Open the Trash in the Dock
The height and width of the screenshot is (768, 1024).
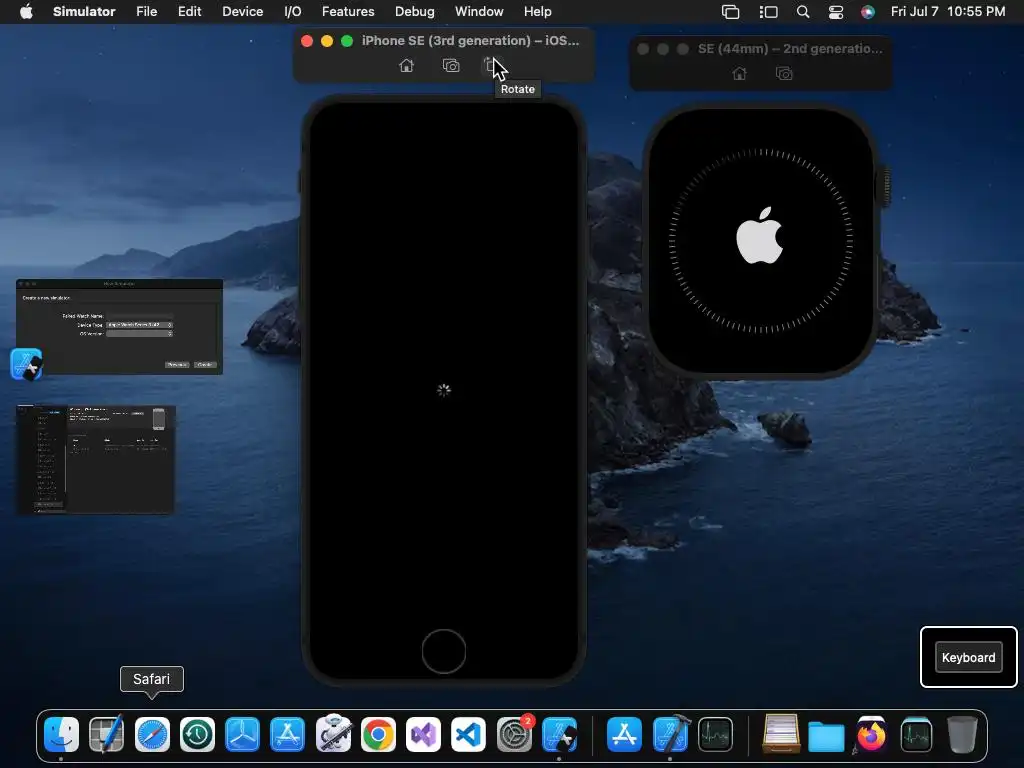tap(962, 735)
